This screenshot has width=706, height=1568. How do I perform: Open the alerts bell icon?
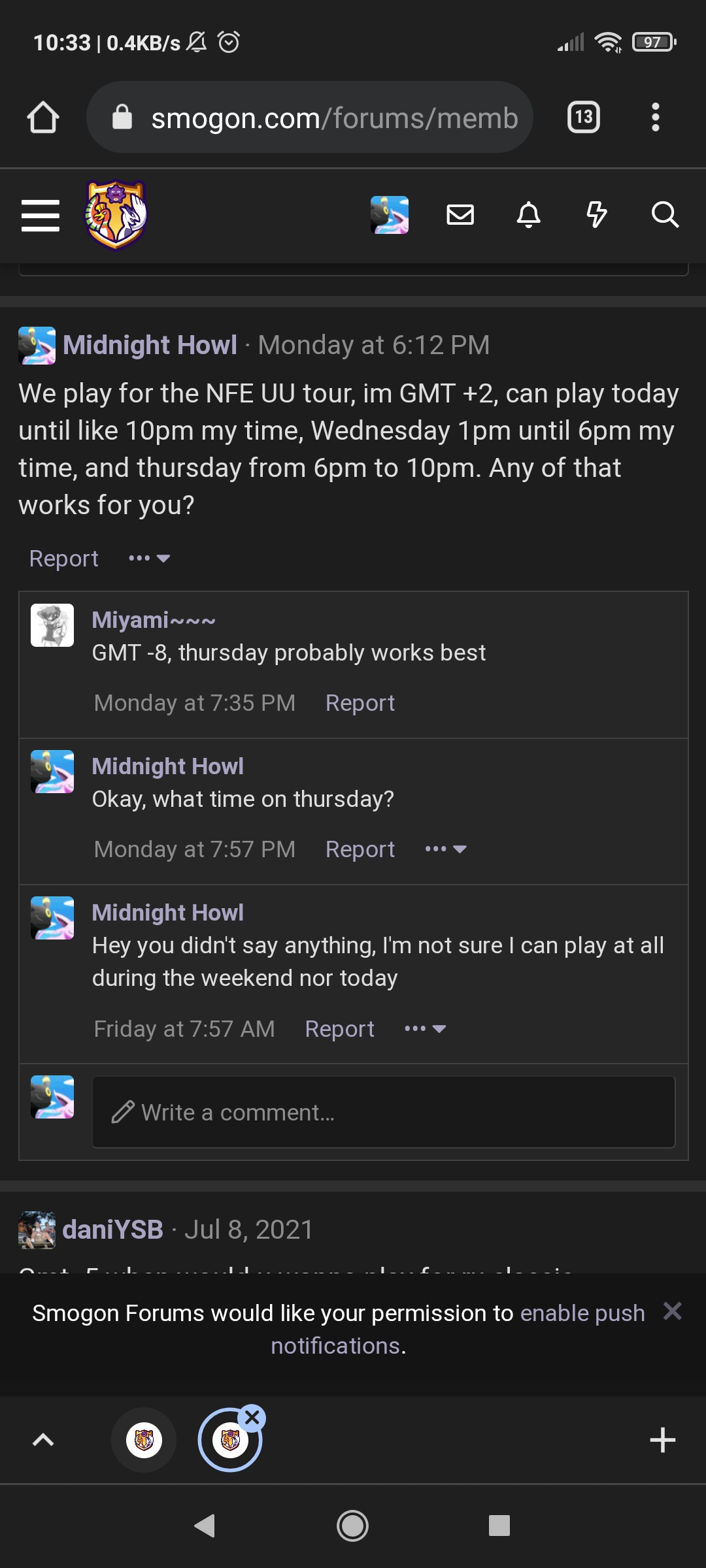pyautogui.click(x=529, y=214)
